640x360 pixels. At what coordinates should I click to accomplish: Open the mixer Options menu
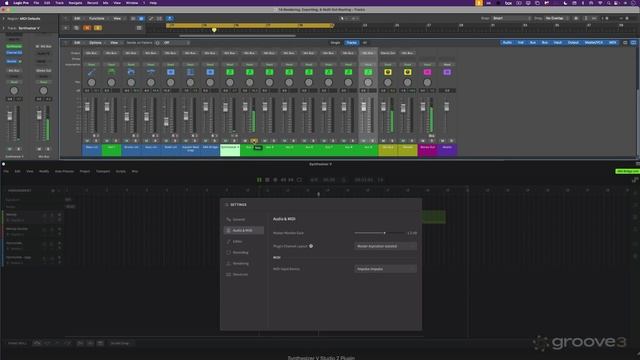(x=96, y=43)
